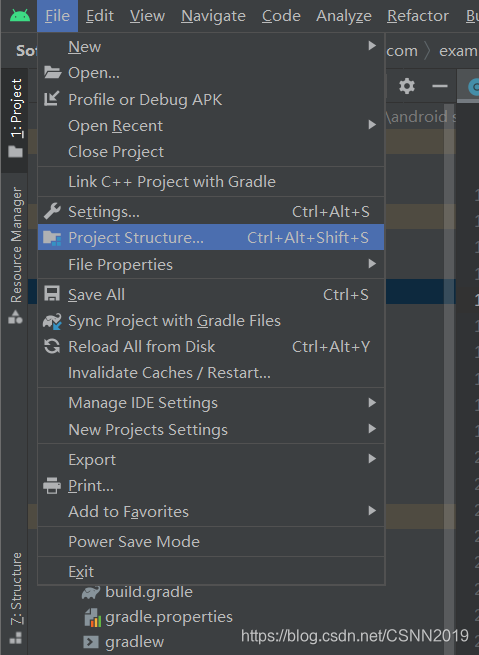Click the Settings wrench icon
Image resolution: width=479 pixels, height=655 pixels.
52,211
